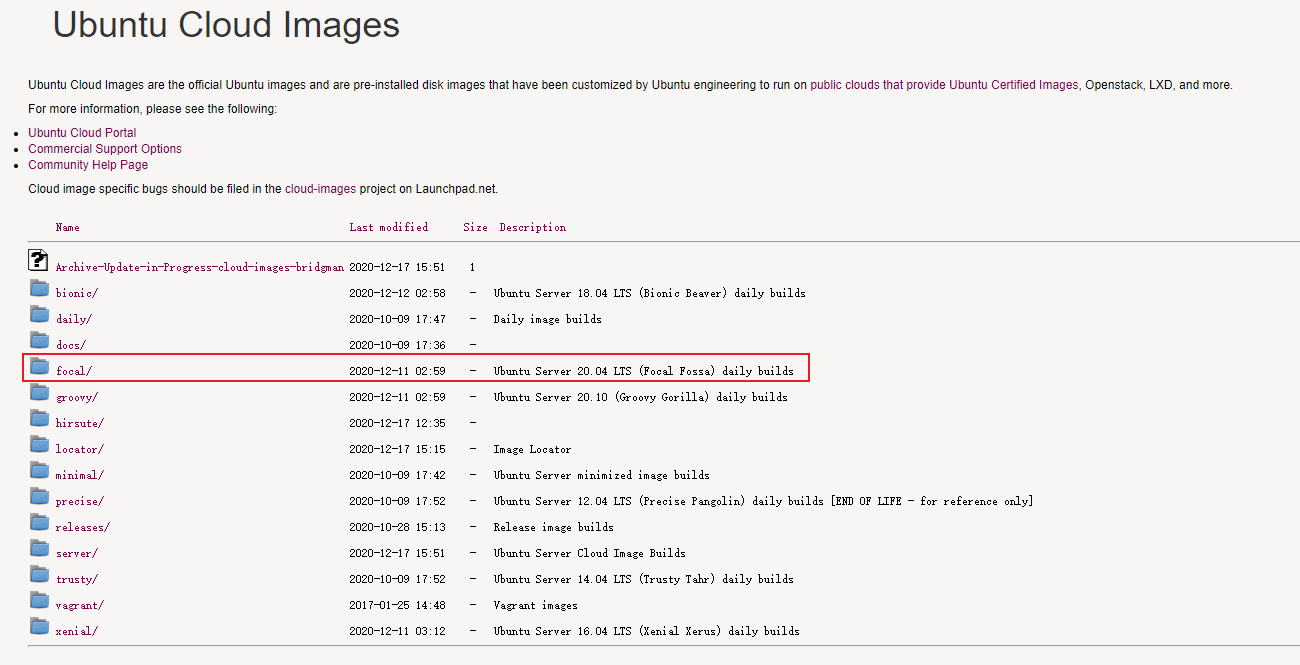The width and height of the screenshot is (1300, 665).
Task: Sort listing by the Description column header
Action: [x=533, y=227]
